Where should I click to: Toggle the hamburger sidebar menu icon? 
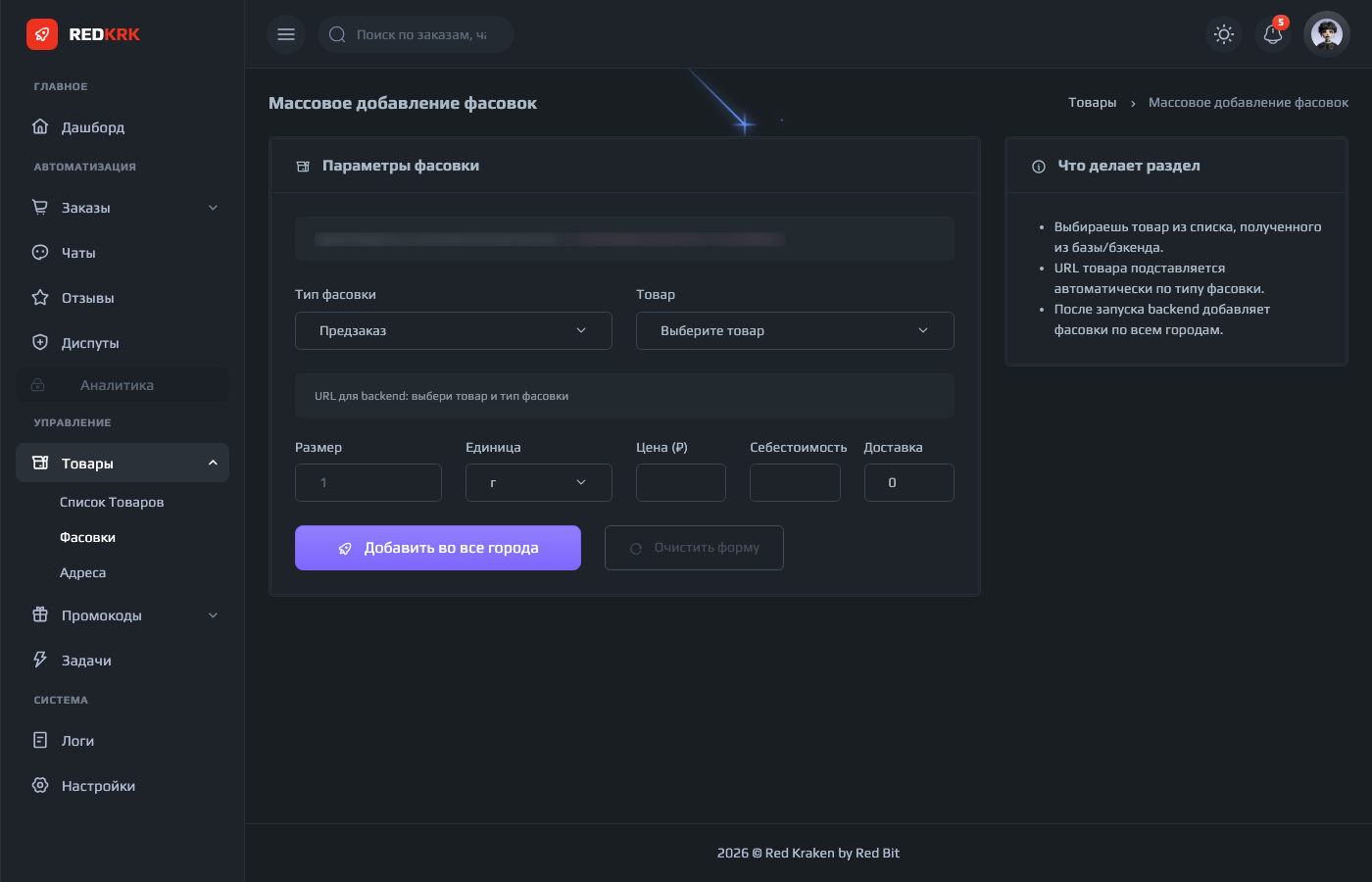pos(286,34)
